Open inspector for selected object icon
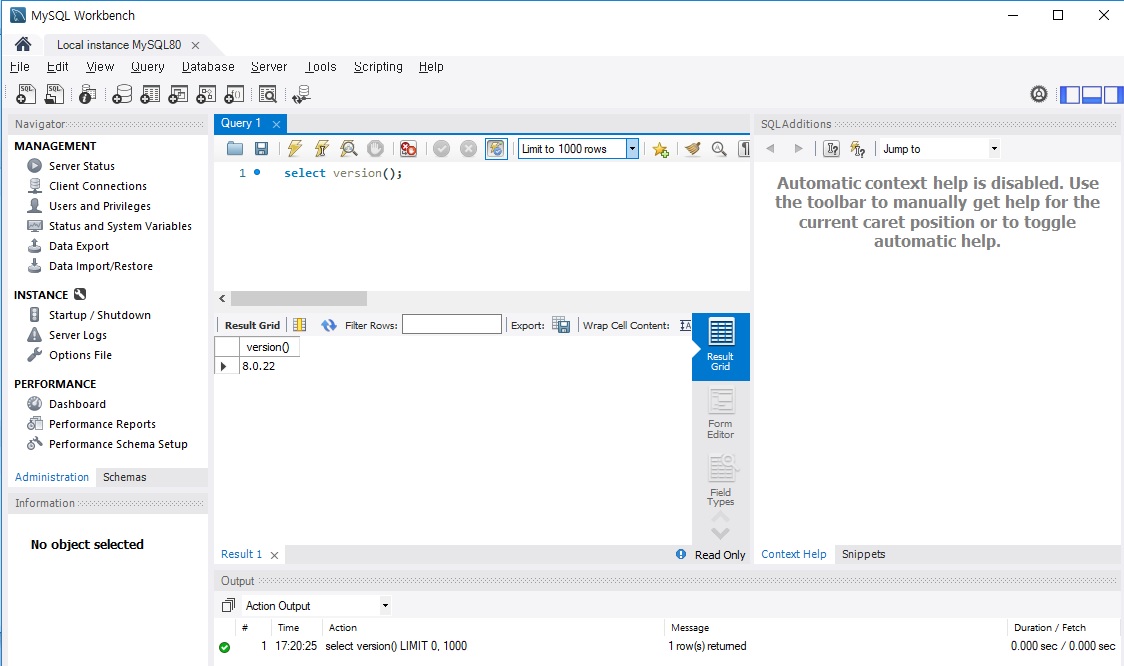Screen dimensions: 1124x666 tap(87, 94)
